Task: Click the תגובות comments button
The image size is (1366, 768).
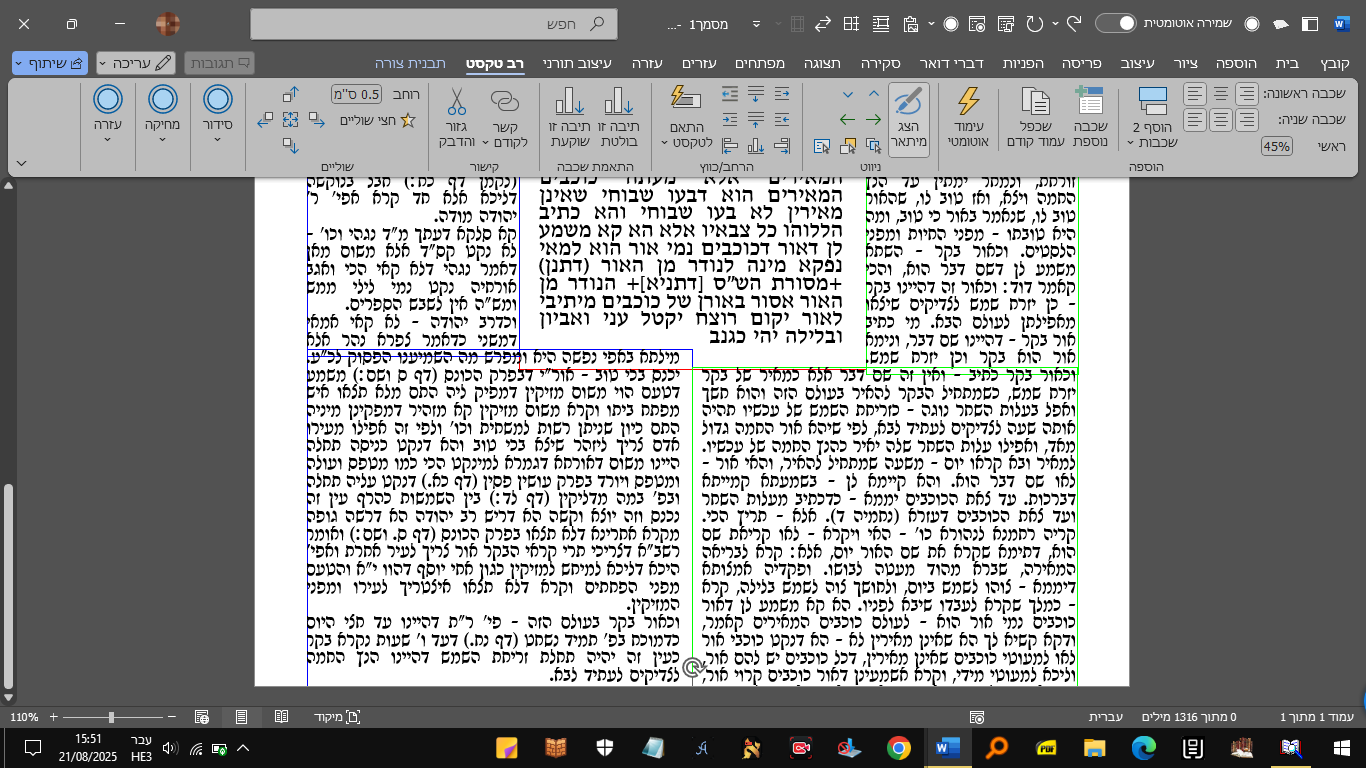Action: [x=220, y=63]
